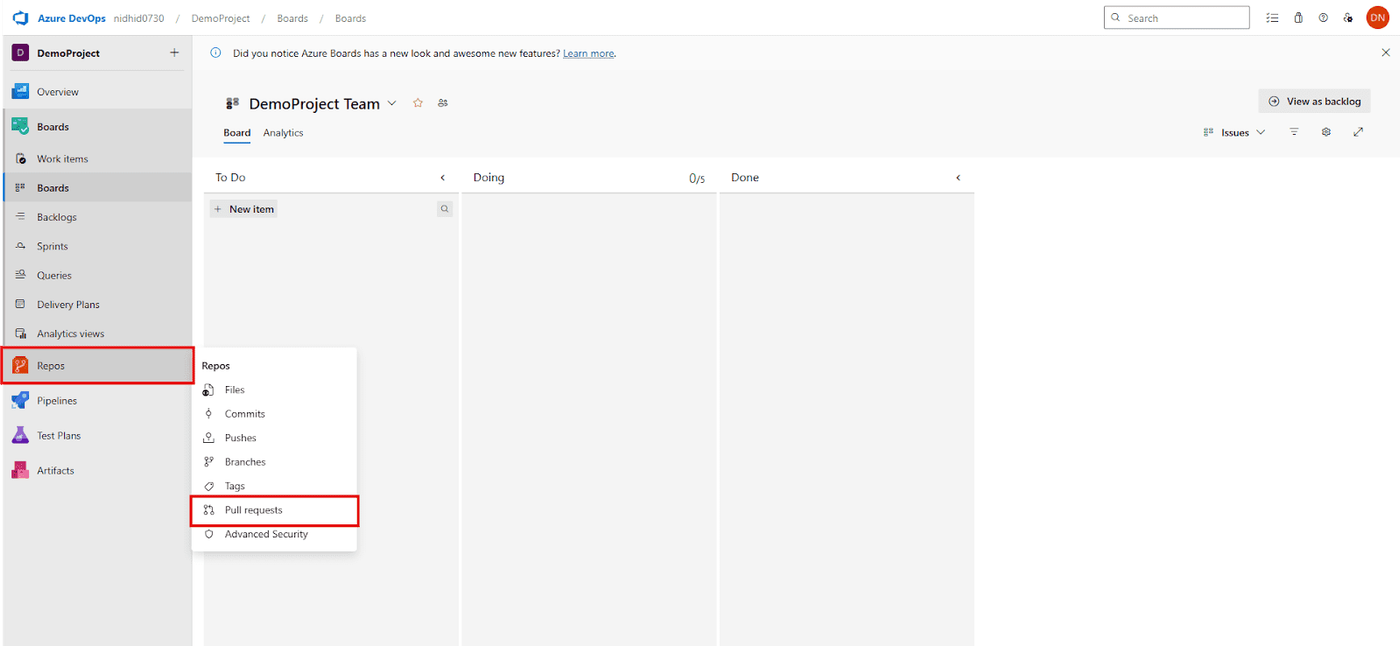Follow the Learn more link
The height and width of the screenshot is (646, 1400).
pyautogui.click(x=589, y=53)
